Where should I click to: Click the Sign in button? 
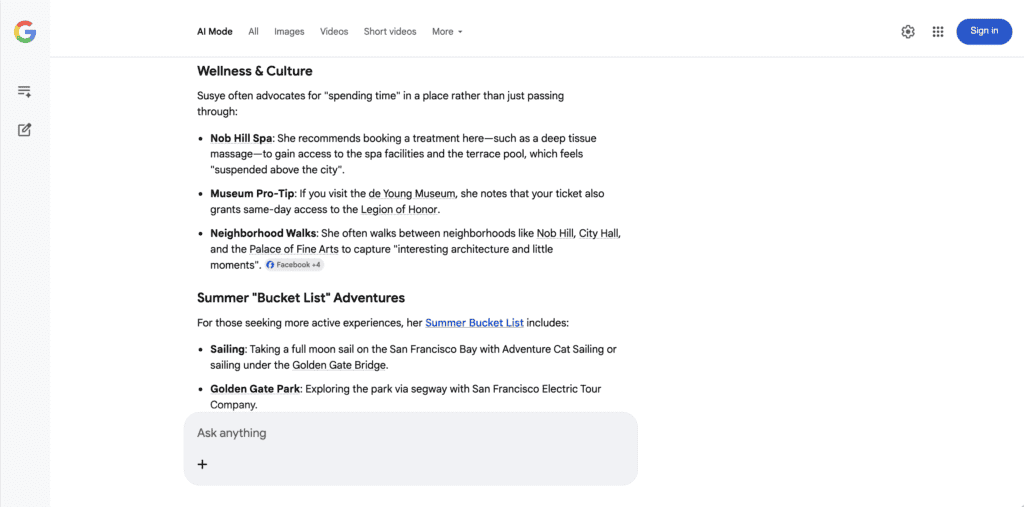click(x=984, y=31)
